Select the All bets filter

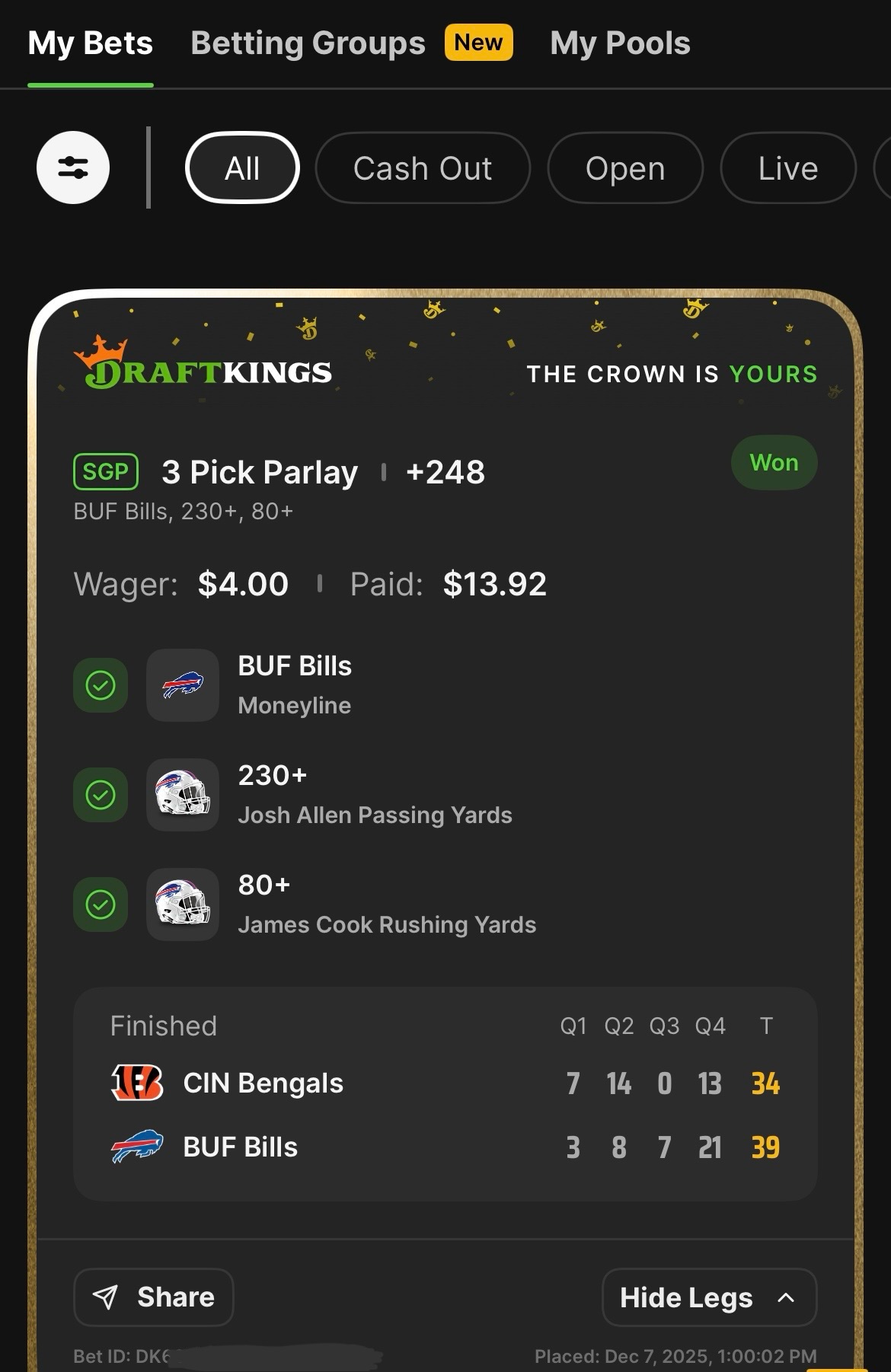click(242, 168)
